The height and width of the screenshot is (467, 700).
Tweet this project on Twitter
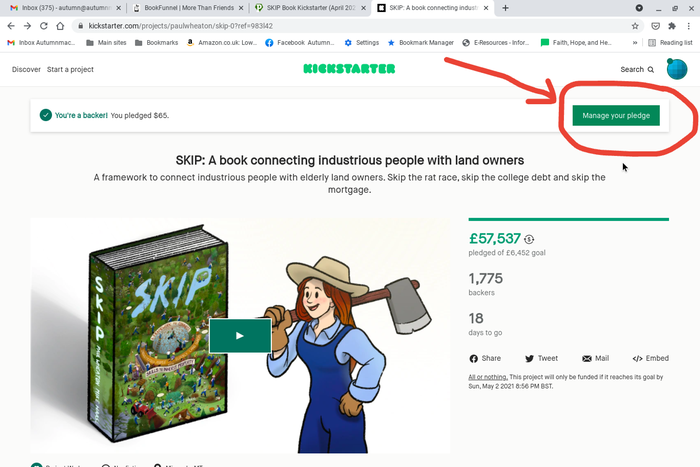(x=541, y=358)
